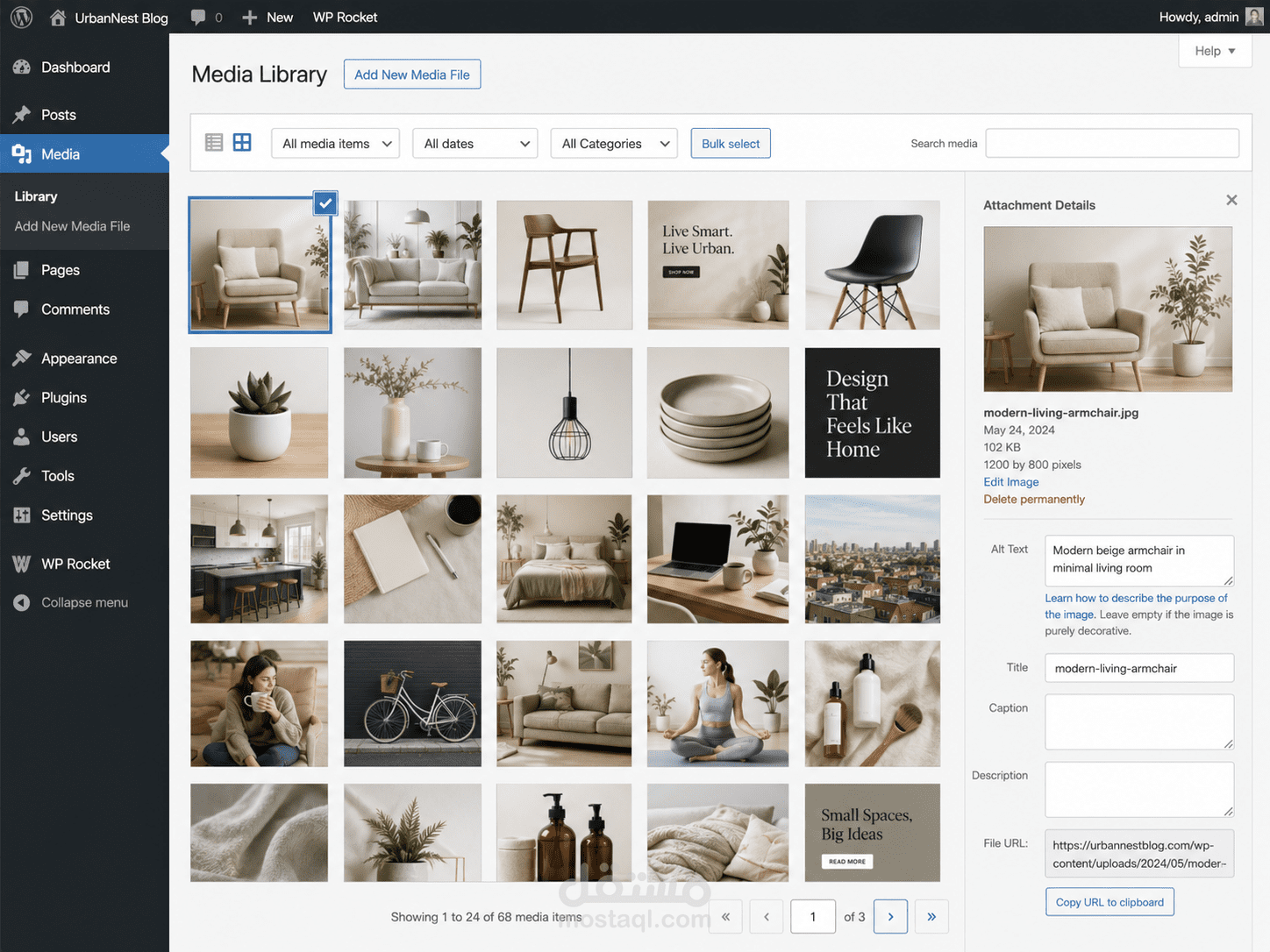The image size is (1270, 952).
Task: Select the succulent pot thumbnail
Action: click(260, 413)
